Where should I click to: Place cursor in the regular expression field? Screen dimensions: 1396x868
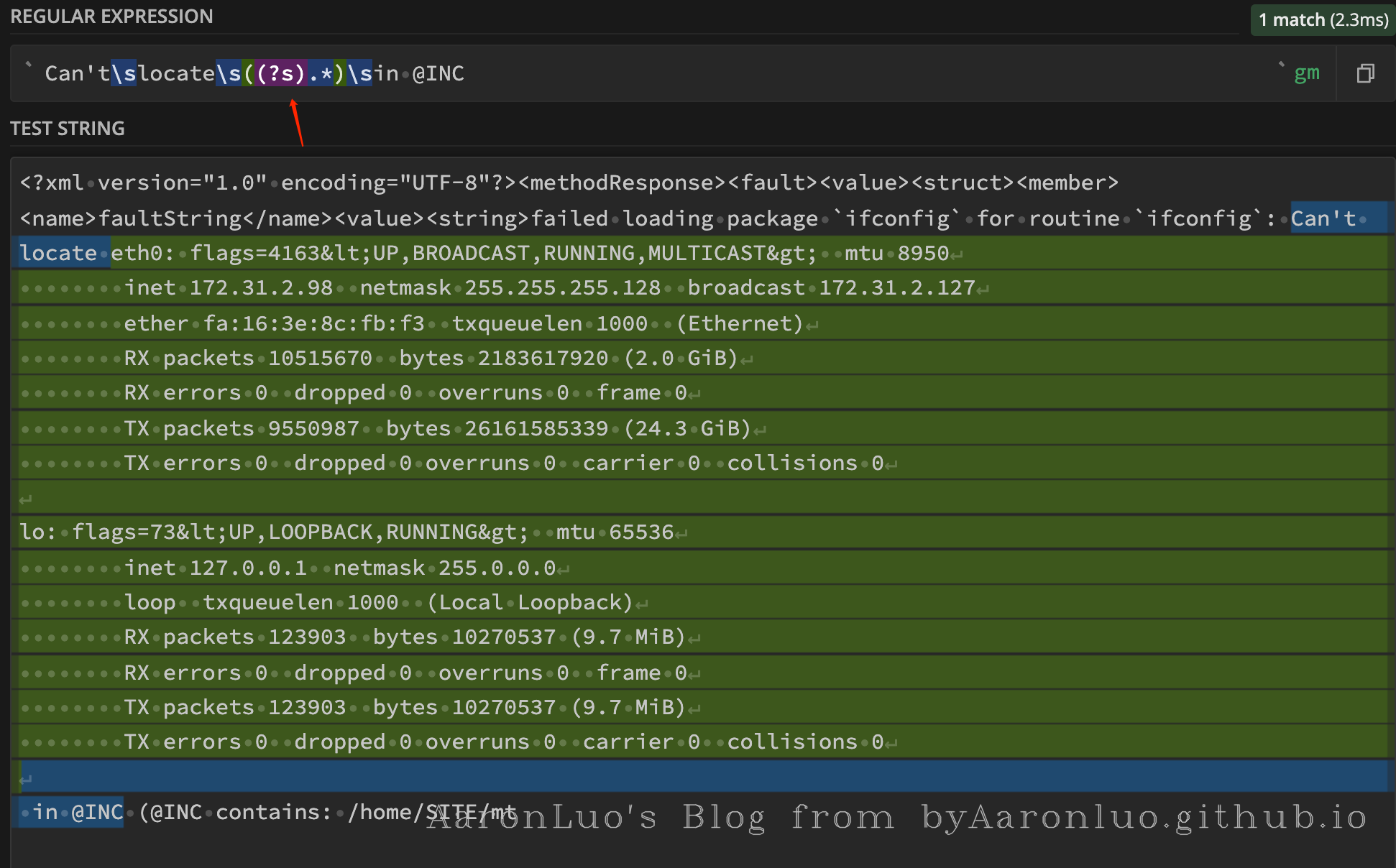tap(791, 73)
